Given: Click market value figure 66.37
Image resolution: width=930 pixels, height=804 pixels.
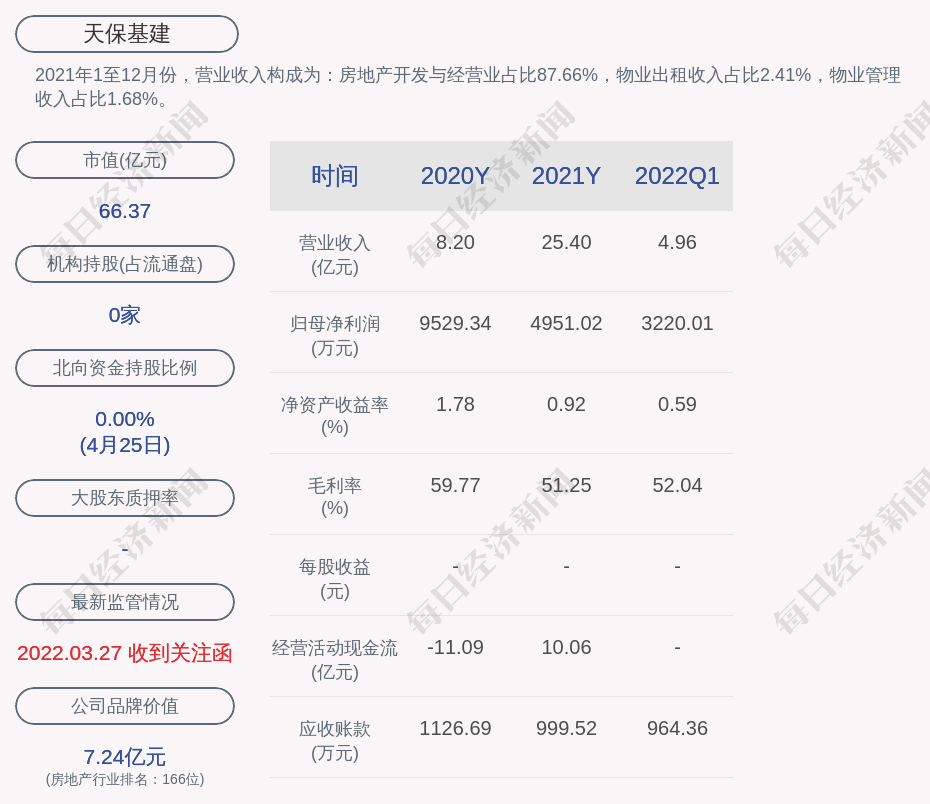Looking at the screenshot, I should pyautogui.click(x=125, y=211).
